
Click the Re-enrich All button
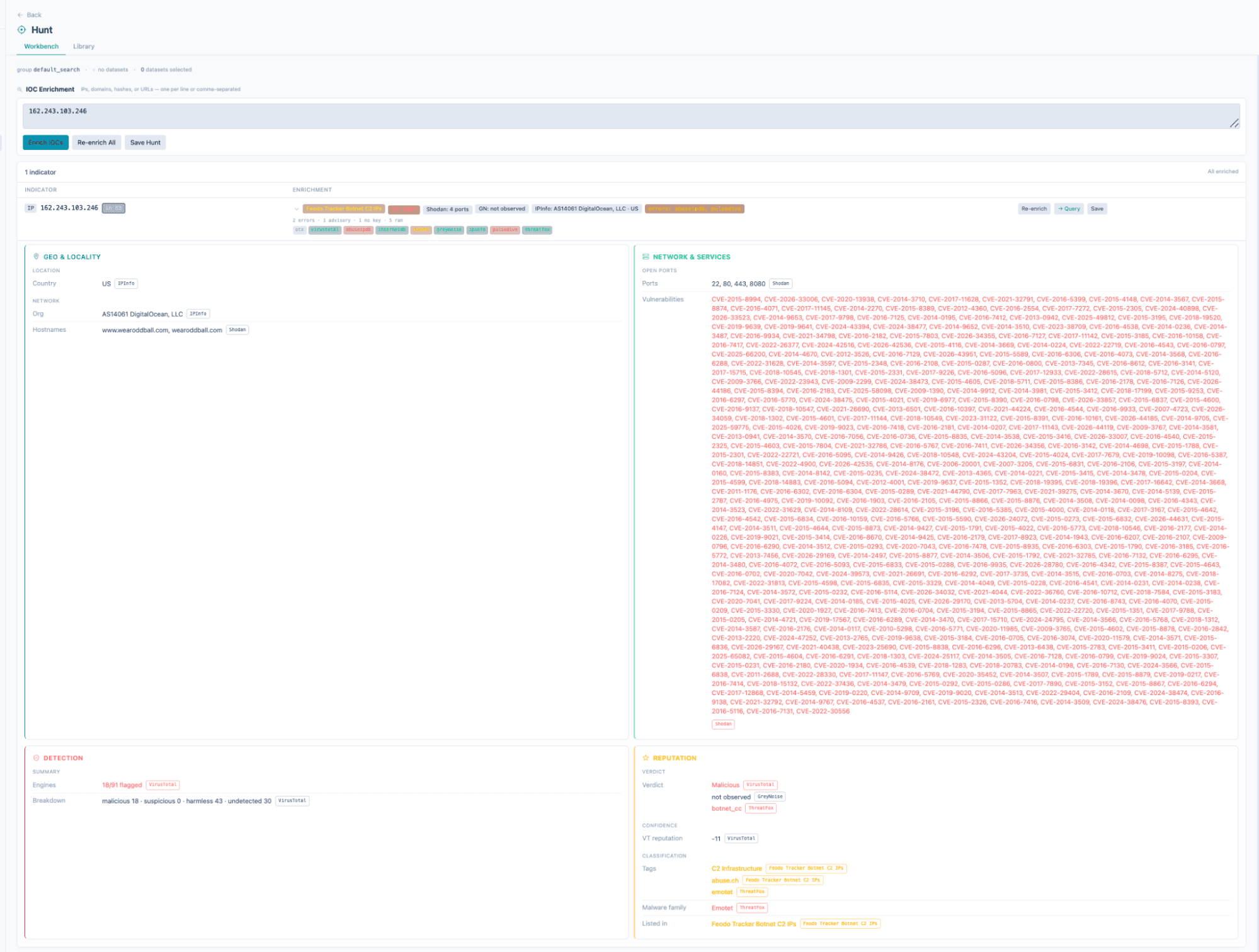point(96,142)
